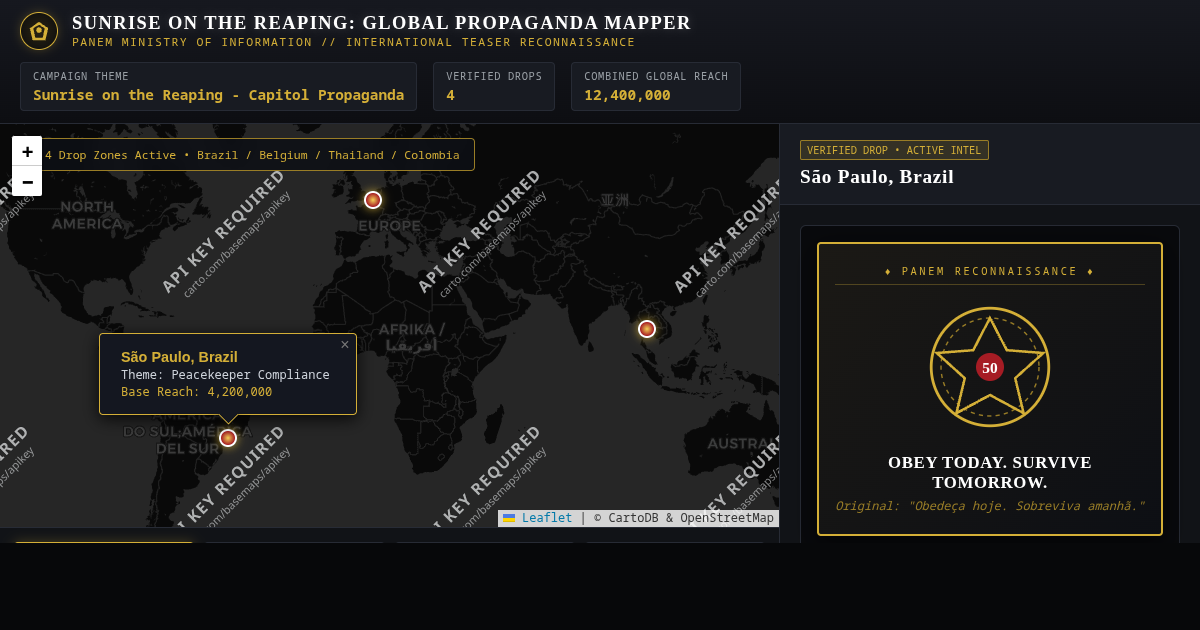Screen dimensions: 1200x630
Task: Click the 4 Drop Zones Active banner
Action: (x=252, y=155)
